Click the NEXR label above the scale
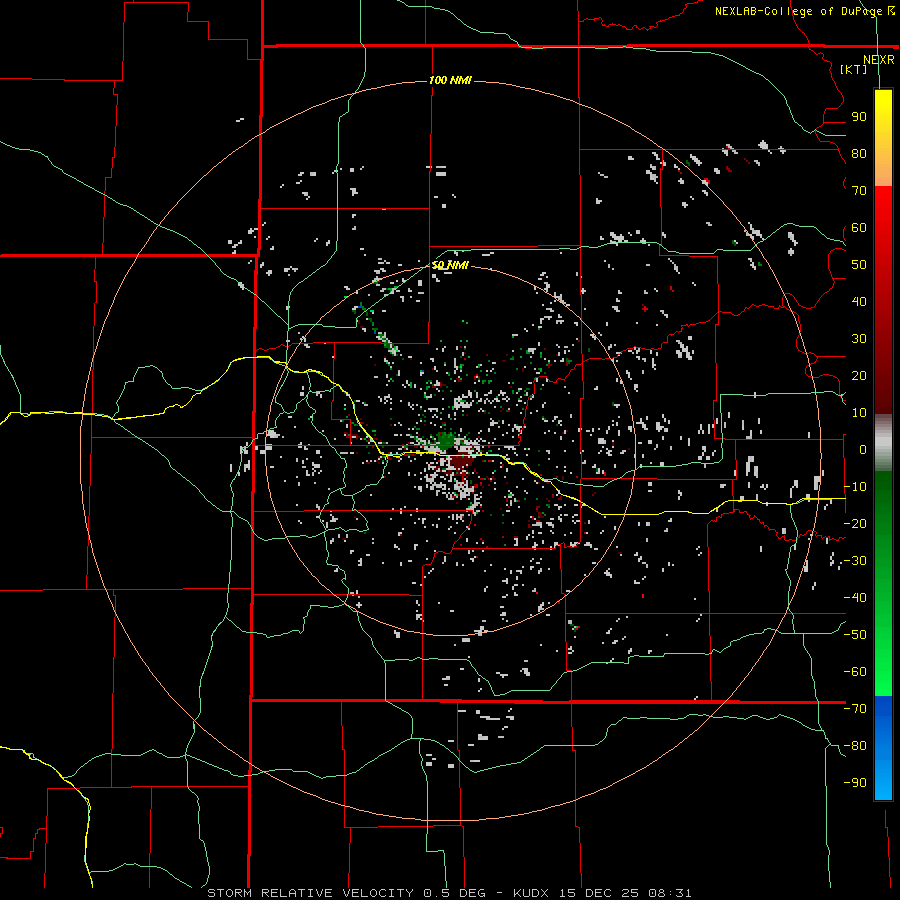This screenshot has width=900, height=900. (879, 60)
